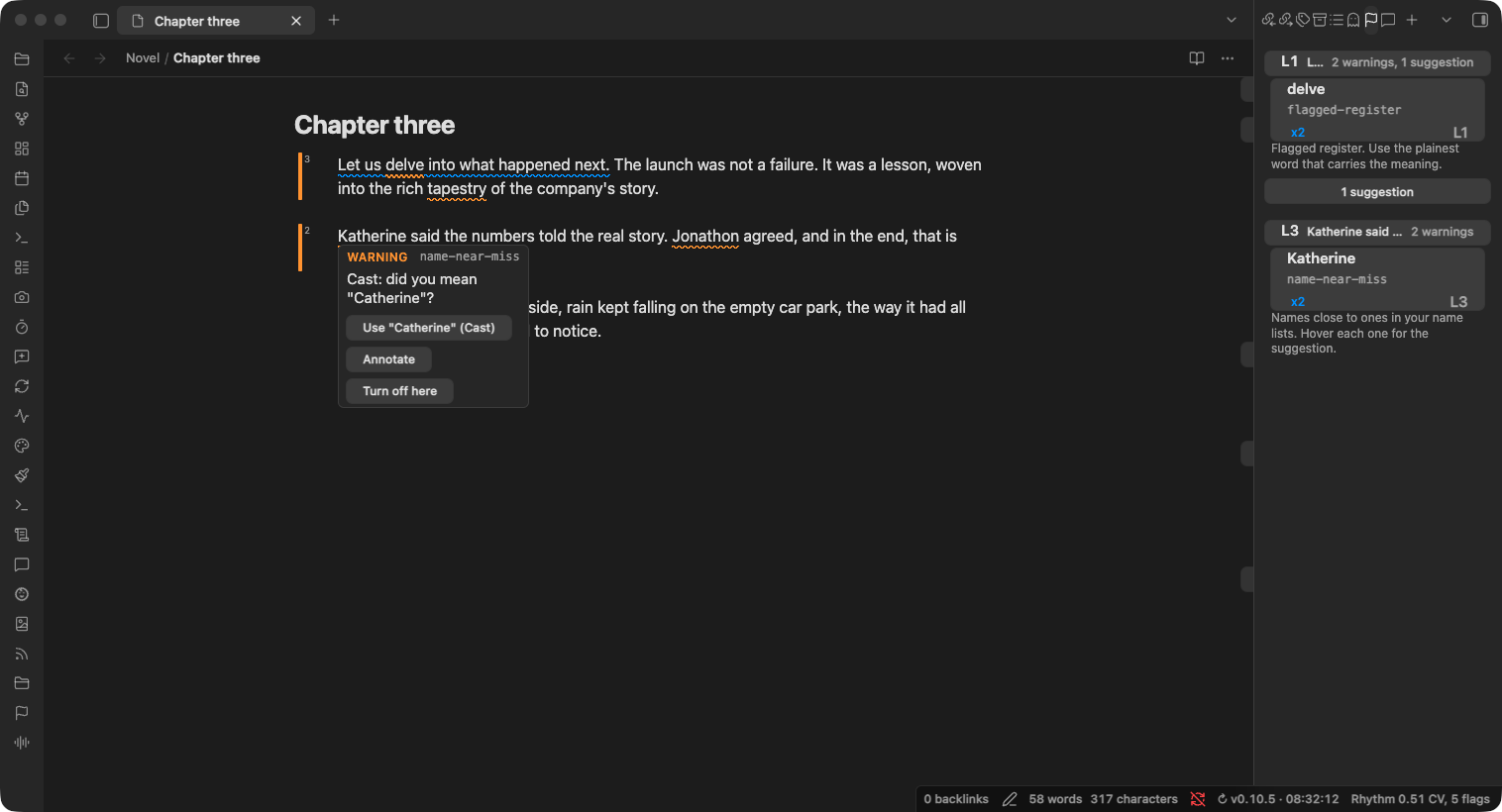The image size is (1502, 812).
Task: Click the stacked-pages templates icon
Action: 22,208
